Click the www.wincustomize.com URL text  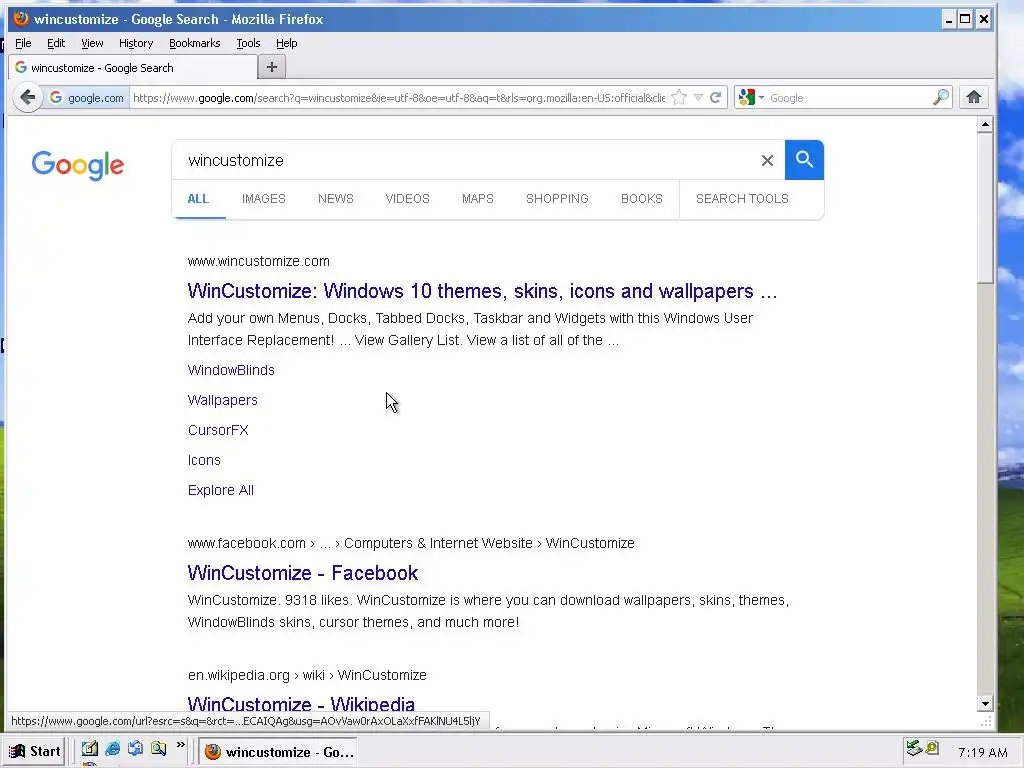(x=259, y=261)
